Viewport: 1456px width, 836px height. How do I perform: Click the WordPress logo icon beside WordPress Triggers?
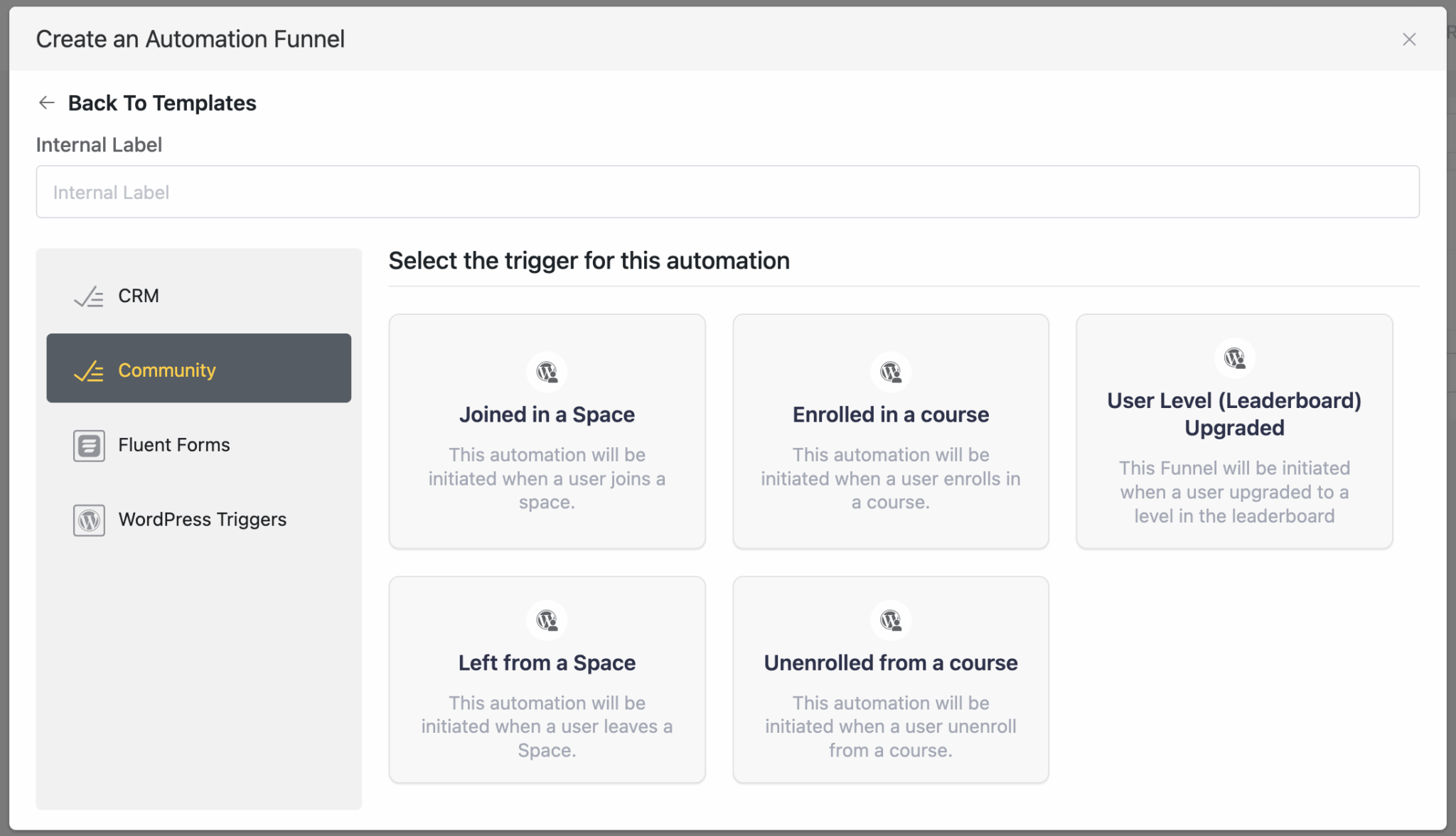point(88,520)
